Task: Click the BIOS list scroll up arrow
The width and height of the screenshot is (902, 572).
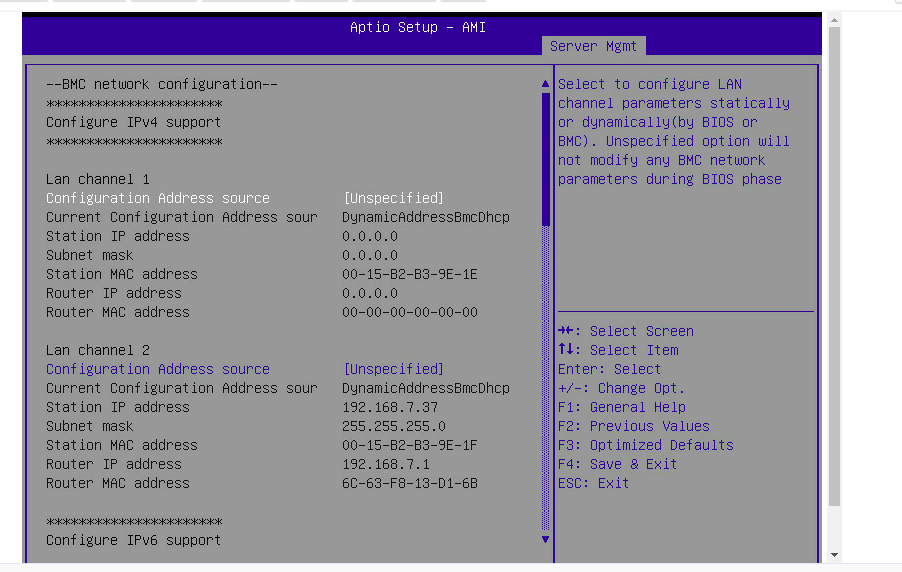Action: point(545,84)
